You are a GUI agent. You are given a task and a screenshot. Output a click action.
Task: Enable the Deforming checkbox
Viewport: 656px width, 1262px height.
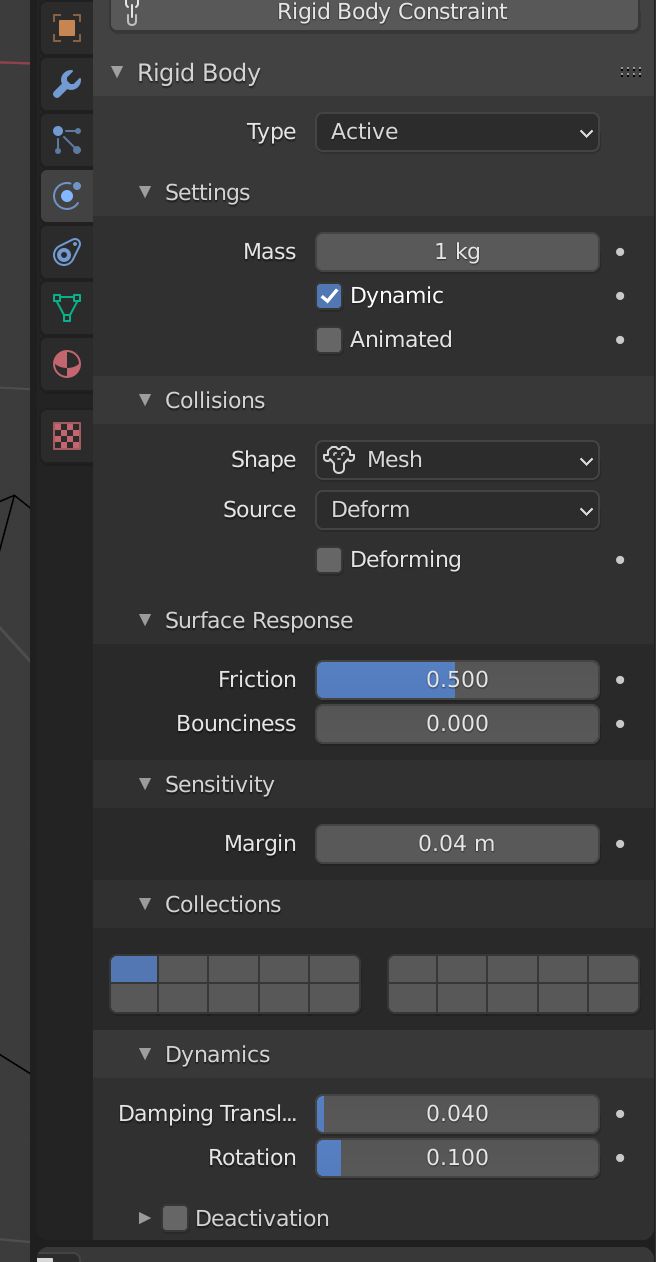pos(329,560)
